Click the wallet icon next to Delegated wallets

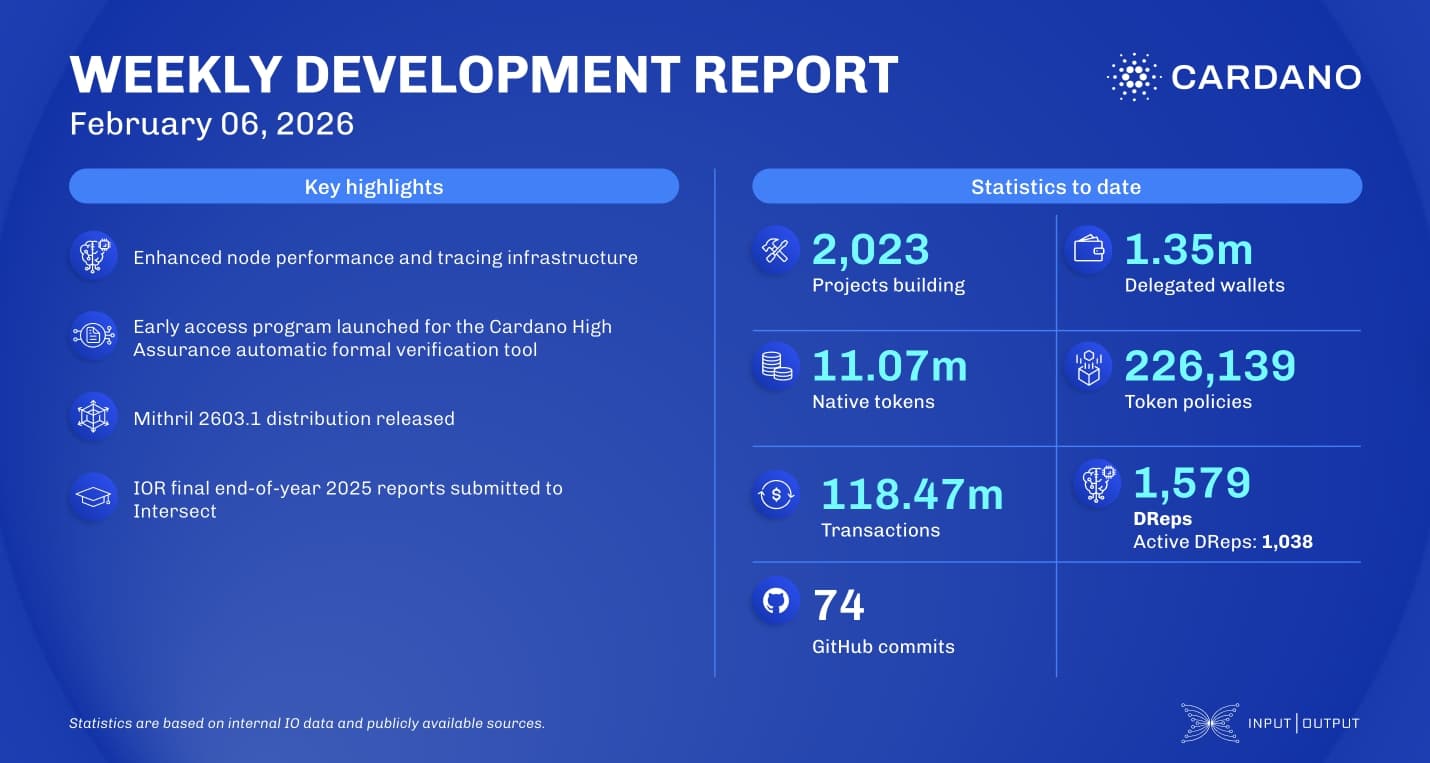pyautogui.click(x=1088, y=250)
